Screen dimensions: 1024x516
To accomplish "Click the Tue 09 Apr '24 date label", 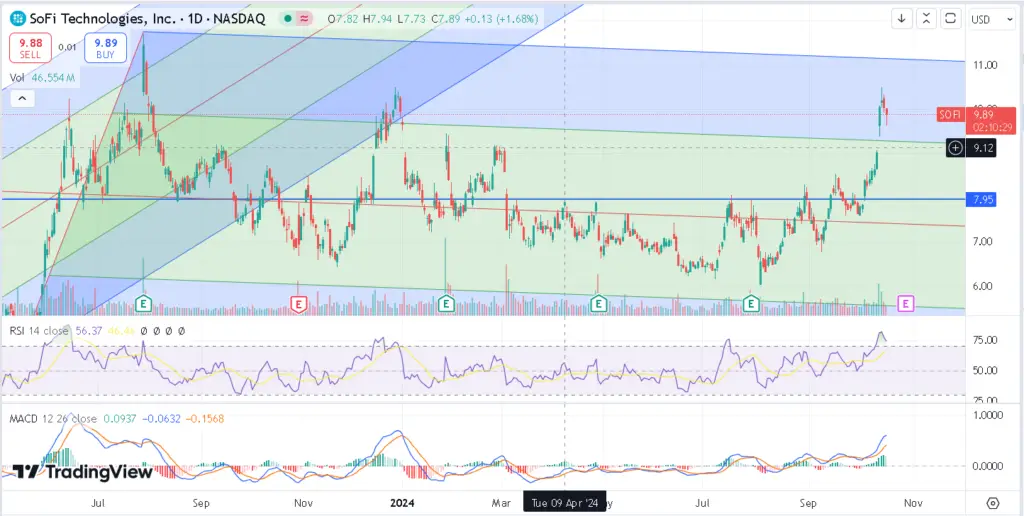I will (x=565, y=503).
